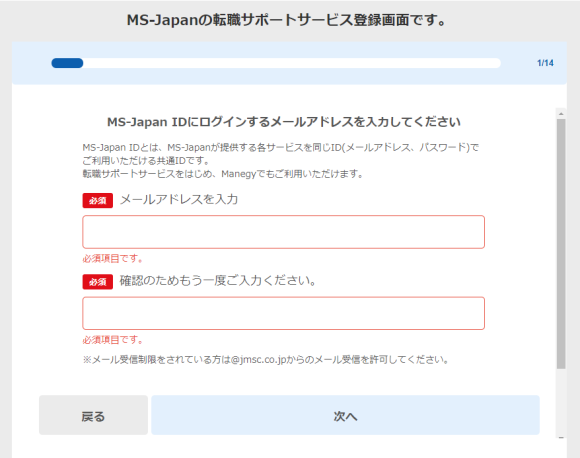The height and width of the screenshot is (458, 580).
Task: Click the scrollbar down arrow
Action: tap(561, 438)
